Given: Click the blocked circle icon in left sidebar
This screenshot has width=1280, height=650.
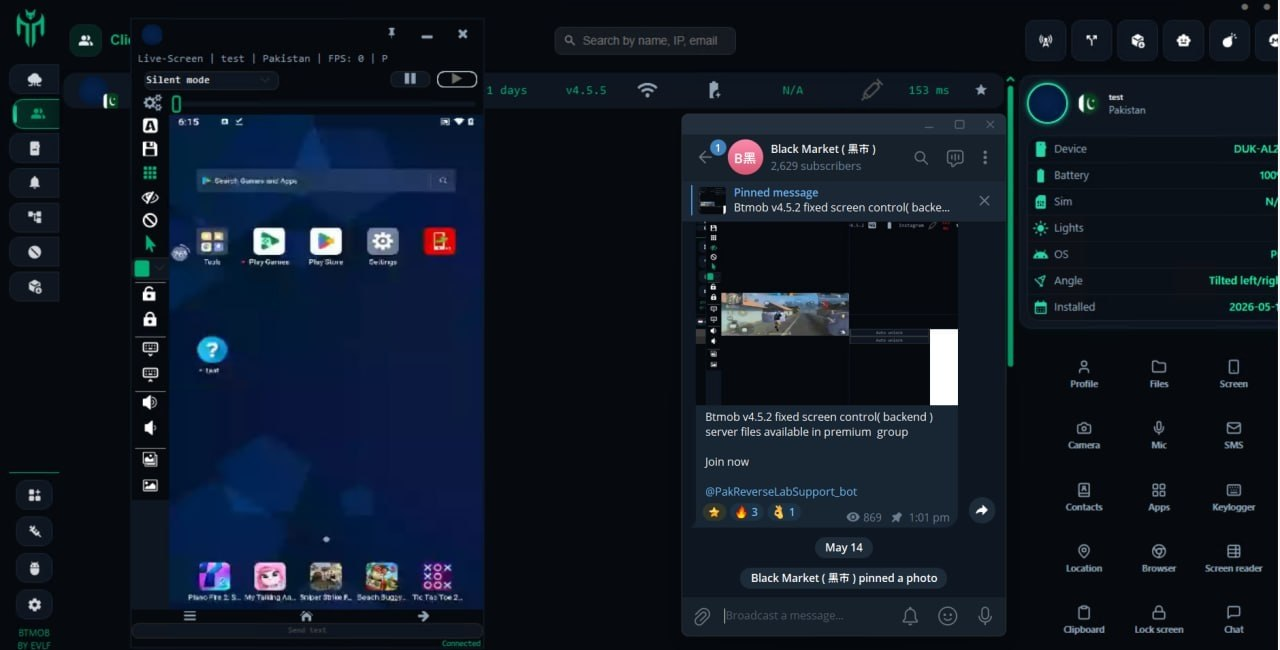Looking at the screenshot, I should tap(35, 252).
